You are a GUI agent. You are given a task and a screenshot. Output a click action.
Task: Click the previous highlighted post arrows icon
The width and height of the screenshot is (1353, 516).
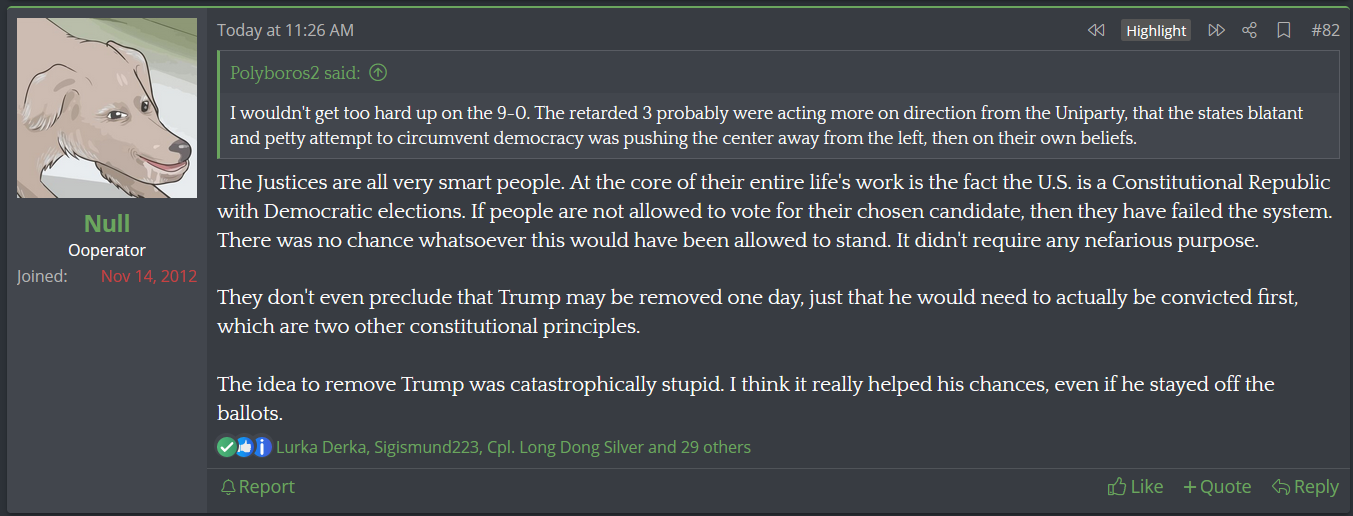click(x=1096, y=31)
